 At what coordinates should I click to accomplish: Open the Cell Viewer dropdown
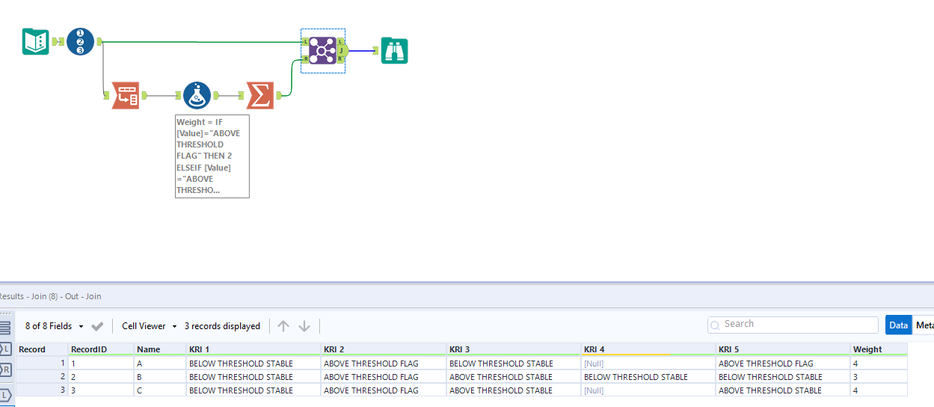(150, 326)
